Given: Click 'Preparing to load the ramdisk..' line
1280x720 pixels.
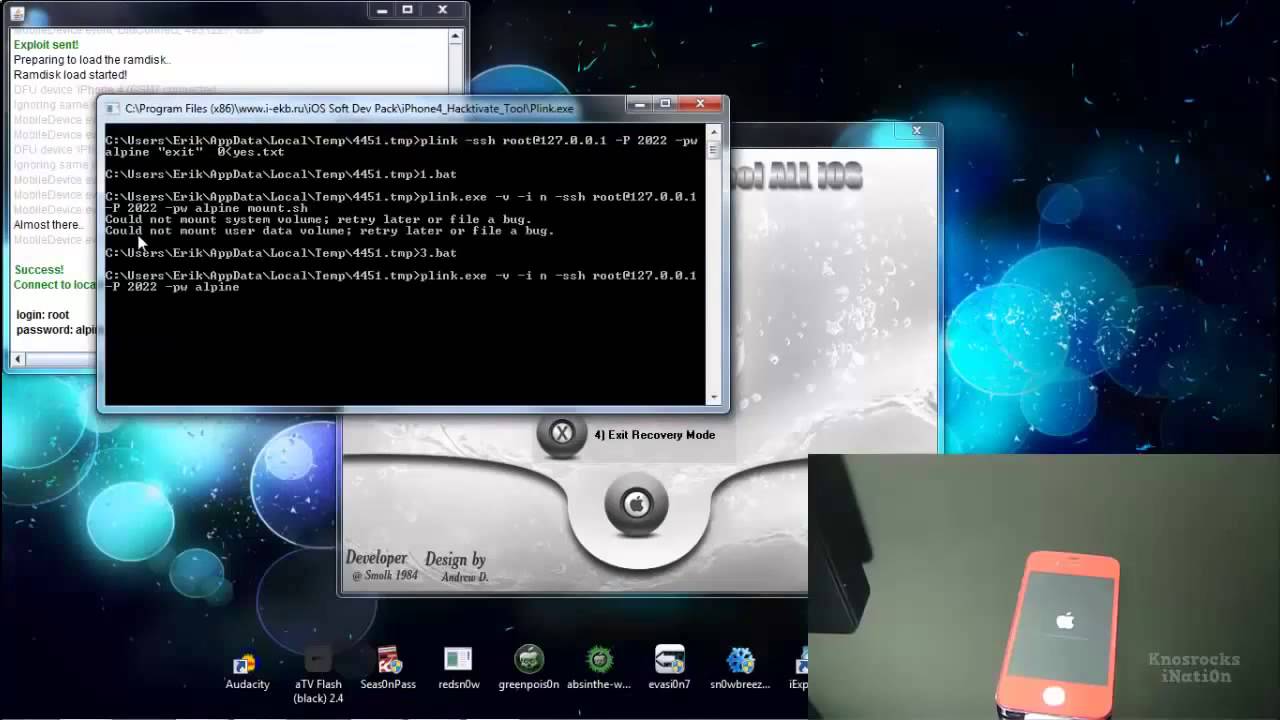Looking at the screenshot, I should [92, 60].
